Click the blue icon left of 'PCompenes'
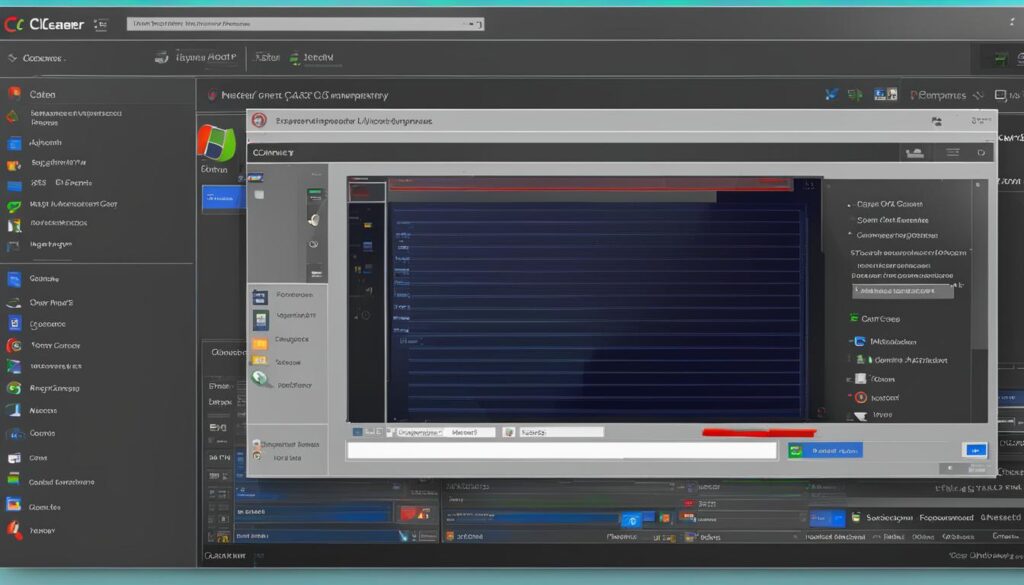 click(885, 95)
